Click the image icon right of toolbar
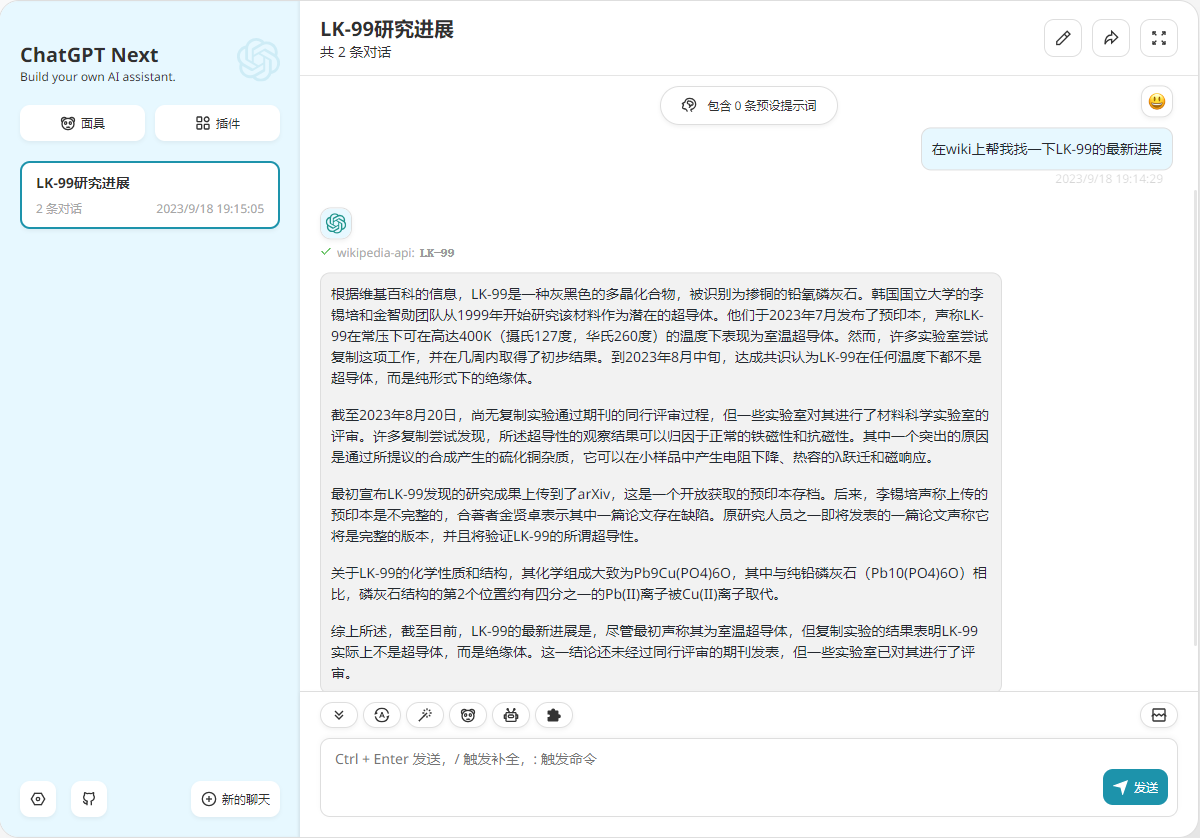The height and width of the screenshot is (838, 1200). click(1159, 715)
